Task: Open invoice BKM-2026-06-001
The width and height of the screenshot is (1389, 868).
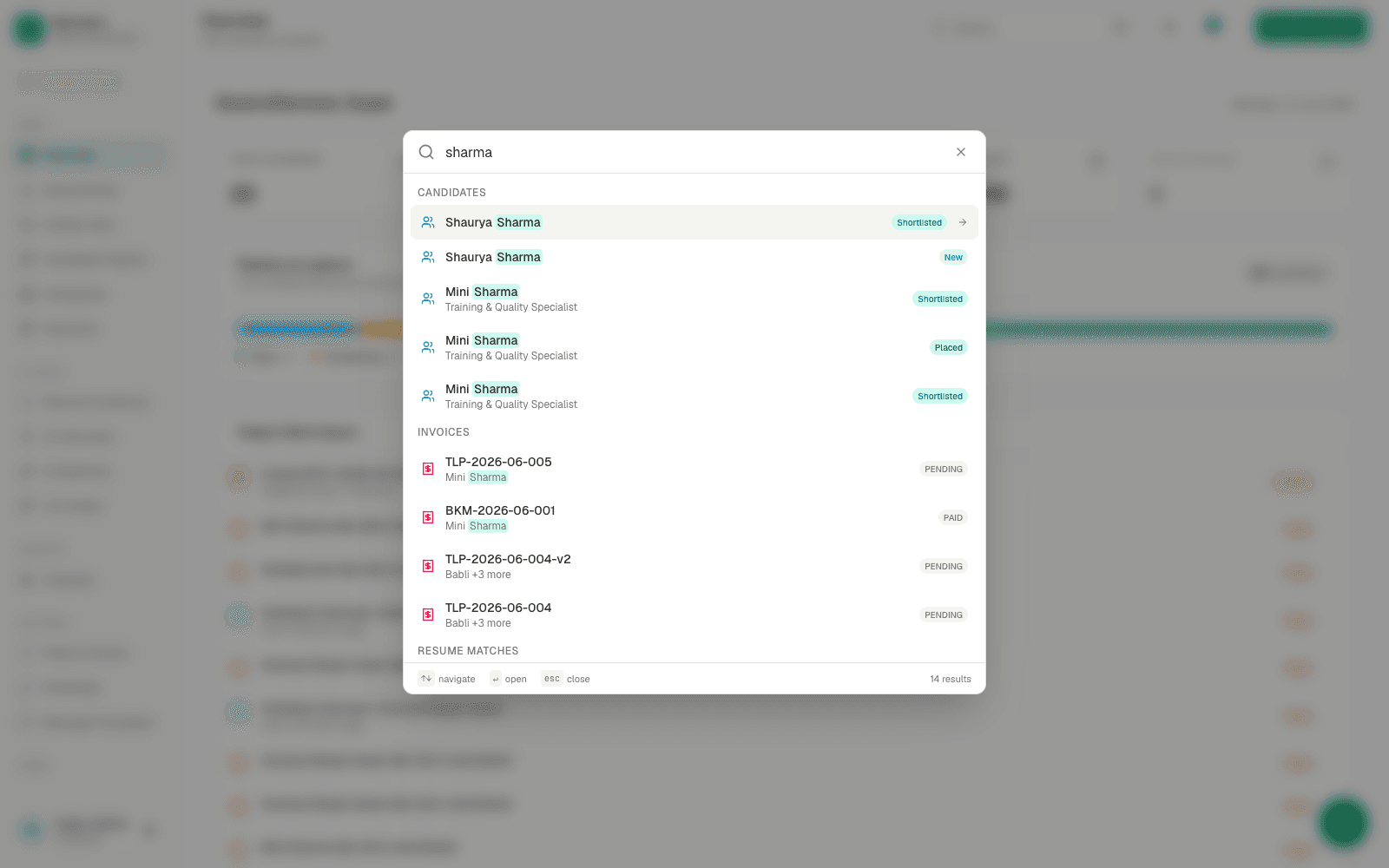Action: pyautogui.click(x=694, y=517)
